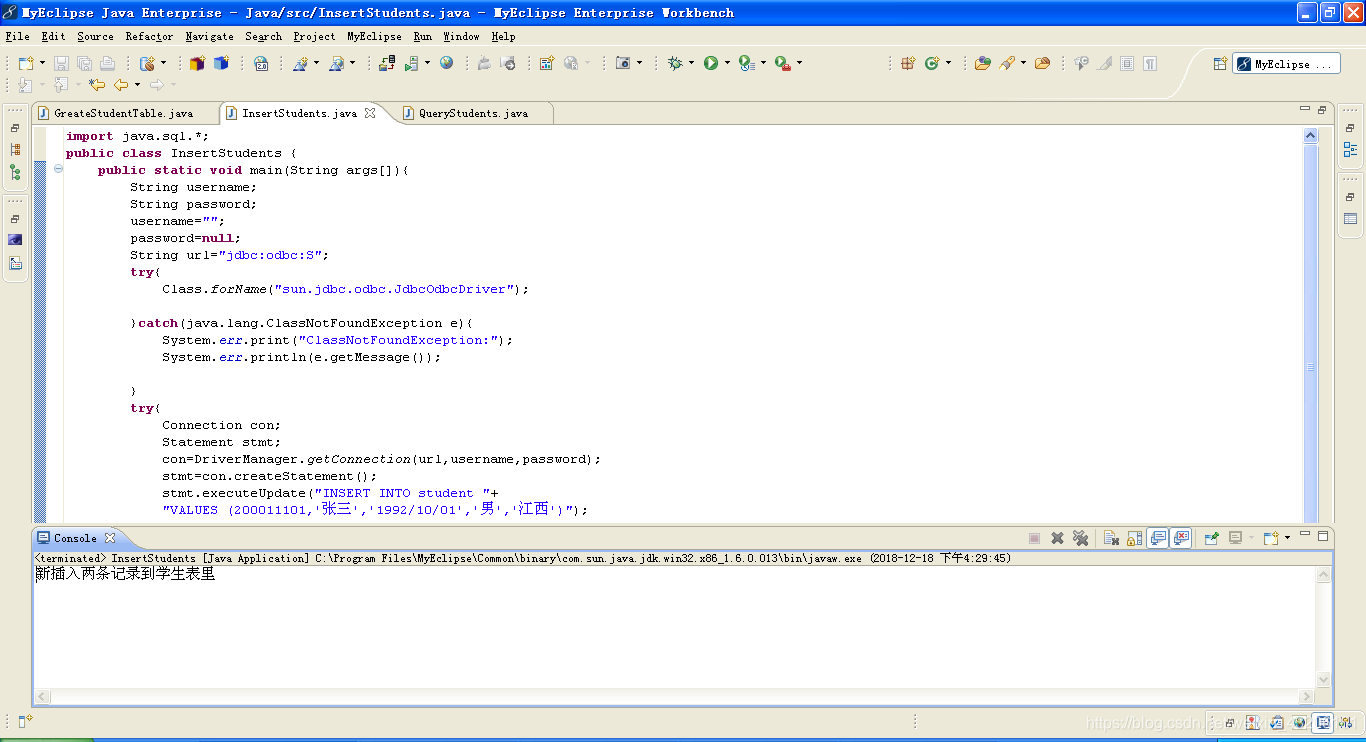Click the Run Last Tool with toolbox icon
Image resolution: width=1366 pixels, height=742 pixels.
pos(783,63)
